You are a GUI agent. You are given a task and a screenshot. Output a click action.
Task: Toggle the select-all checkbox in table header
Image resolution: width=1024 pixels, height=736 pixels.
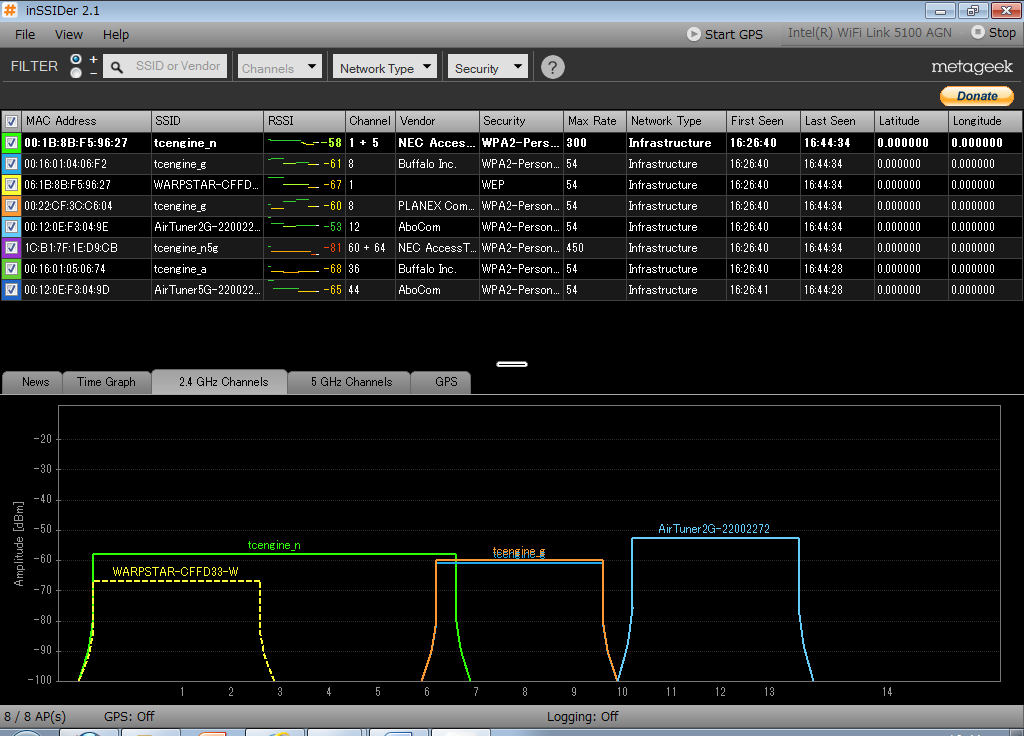click(x=11, y=121)
